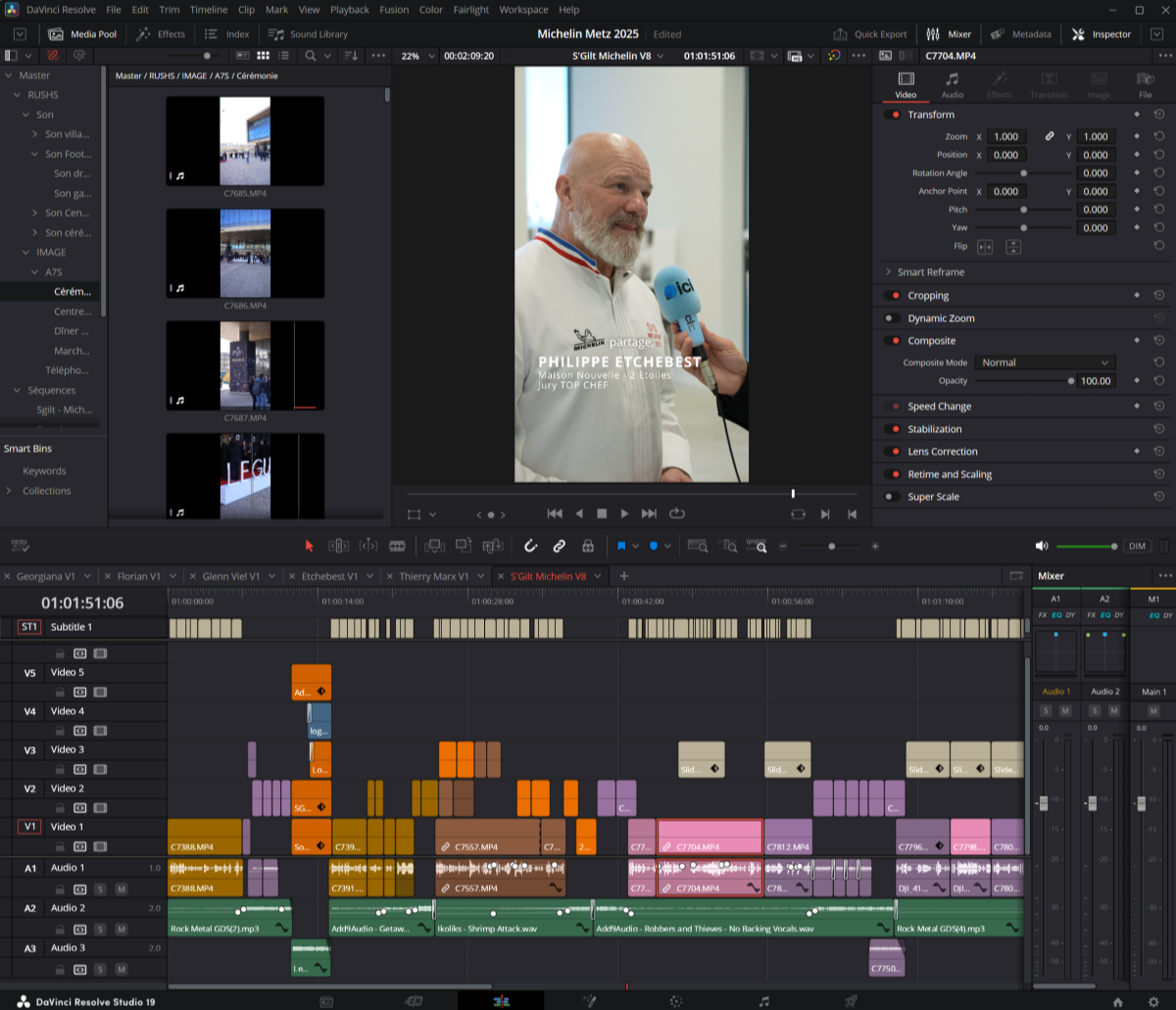Open the Fusion page icon
The width and height of the screenshot is (1176, 1010).
tap(589, 1001)
